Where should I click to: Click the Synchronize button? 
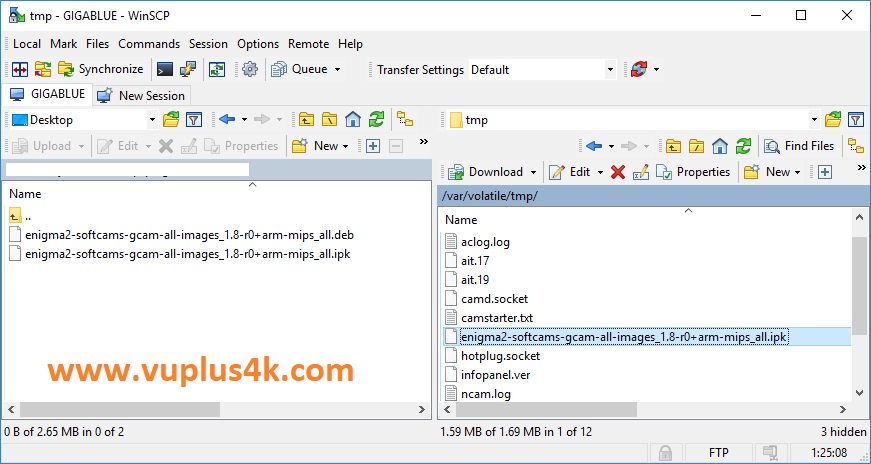(101, 69)
